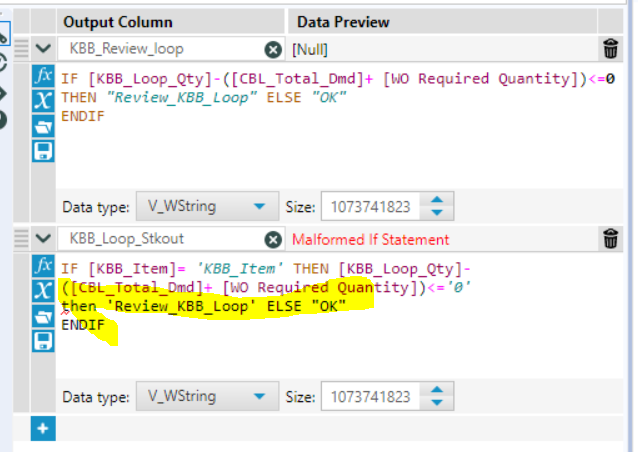Click 'KBB_Item' string in second expression
Viewport: 638px width, 452px height.
tap(240, 269)
